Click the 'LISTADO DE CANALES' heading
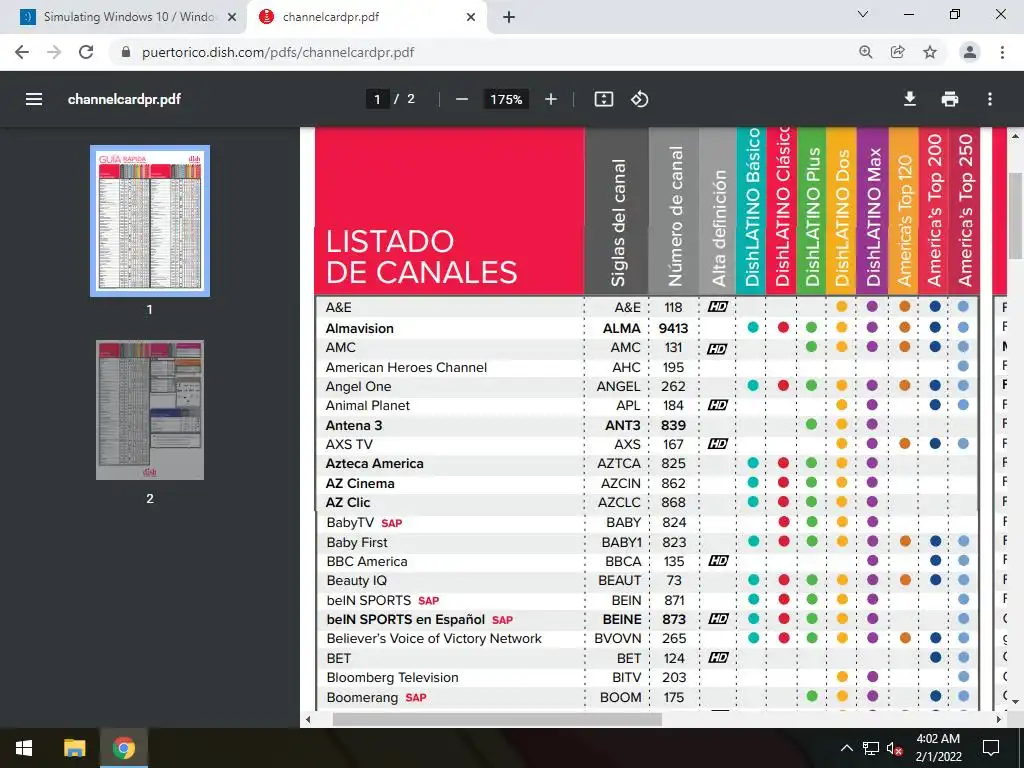Screen dimensions: 1024x768 coord(421,257)
